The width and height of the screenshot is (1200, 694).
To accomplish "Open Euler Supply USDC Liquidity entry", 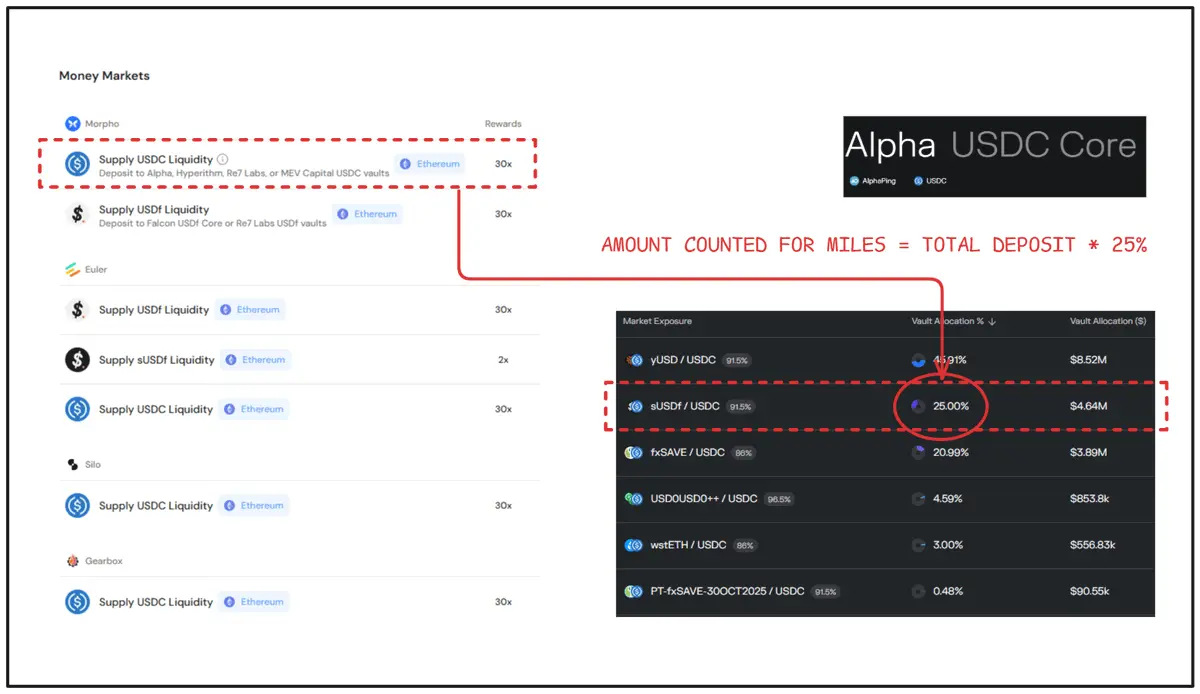I will coord(156,409).
